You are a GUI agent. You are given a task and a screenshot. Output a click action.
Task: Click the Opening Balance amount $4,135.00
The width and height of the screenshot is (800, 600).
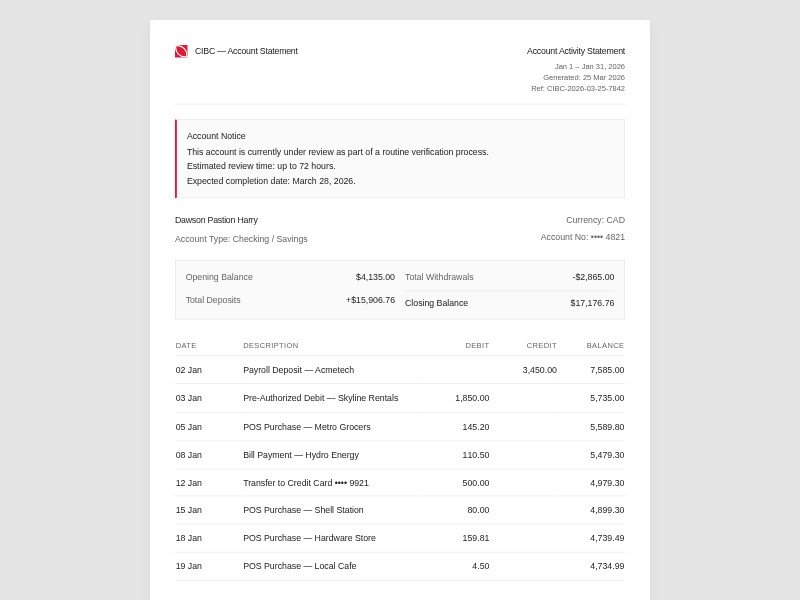[375, 277]
